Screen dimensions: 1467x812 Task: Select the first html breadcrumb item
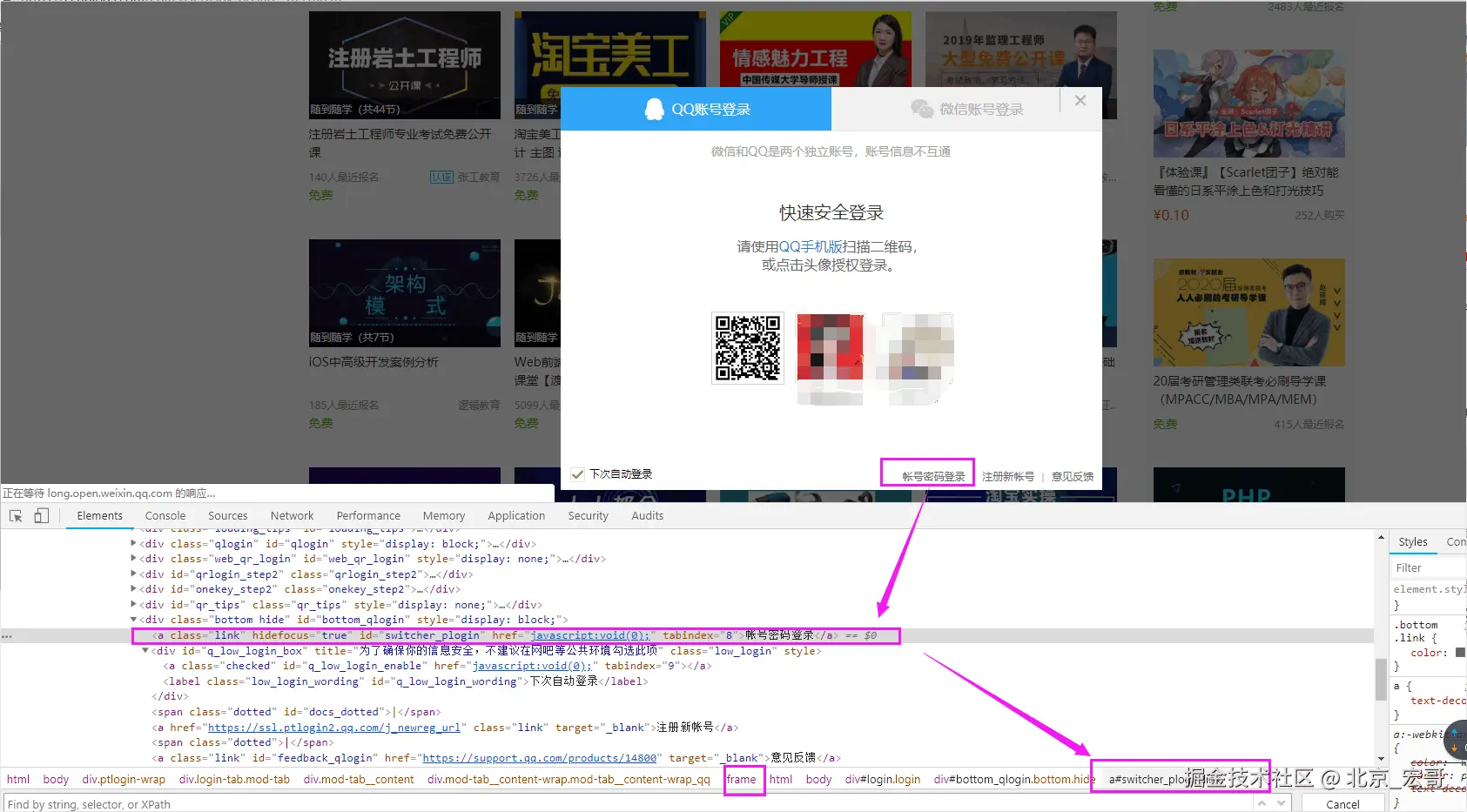(18, 779)
